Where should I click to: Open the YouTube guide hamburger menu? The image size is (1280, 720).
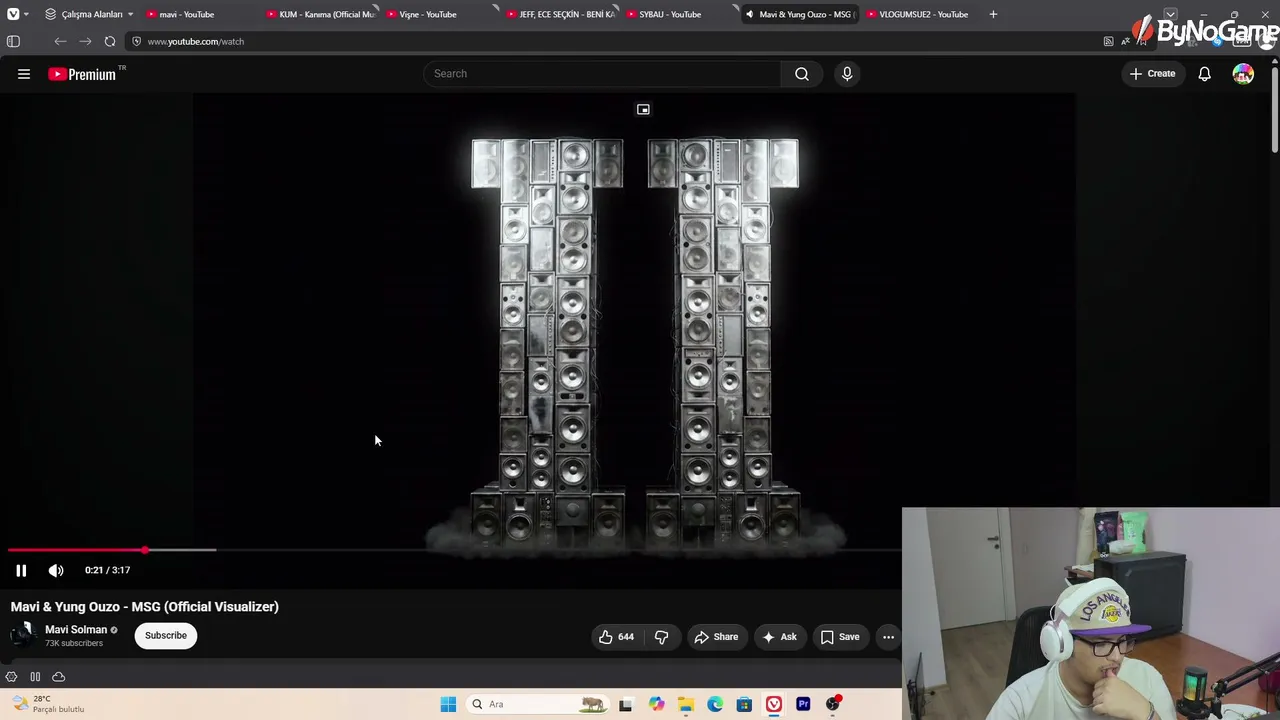24,74
